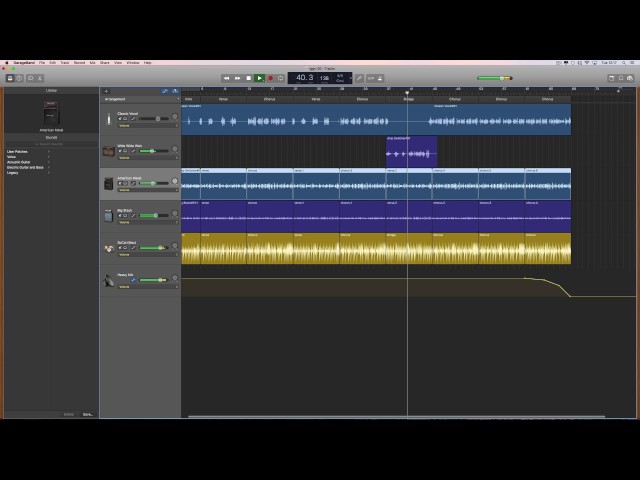Click the master volume slider in toolbar
Viewport: 640px width, 480px height.
[495, 78]
